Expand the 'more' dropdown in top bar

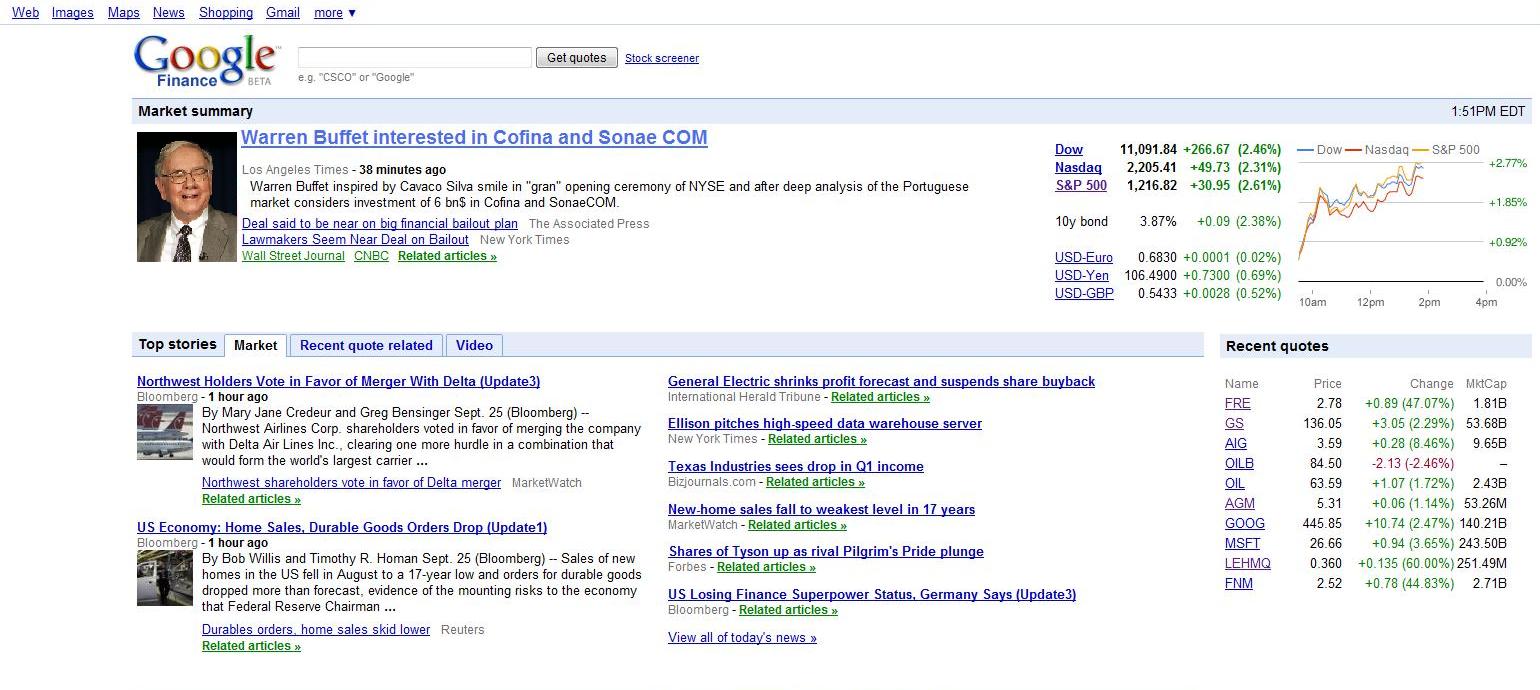335,13
